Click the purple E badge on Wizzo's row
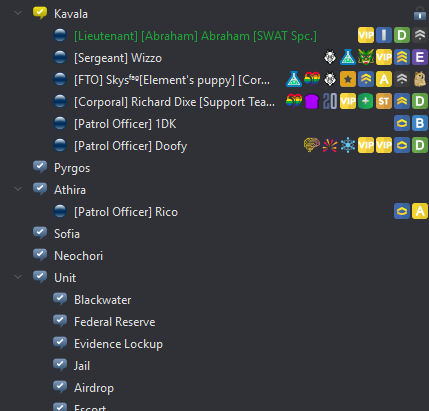The image size is (429, 411). click(x=420, y=57)
